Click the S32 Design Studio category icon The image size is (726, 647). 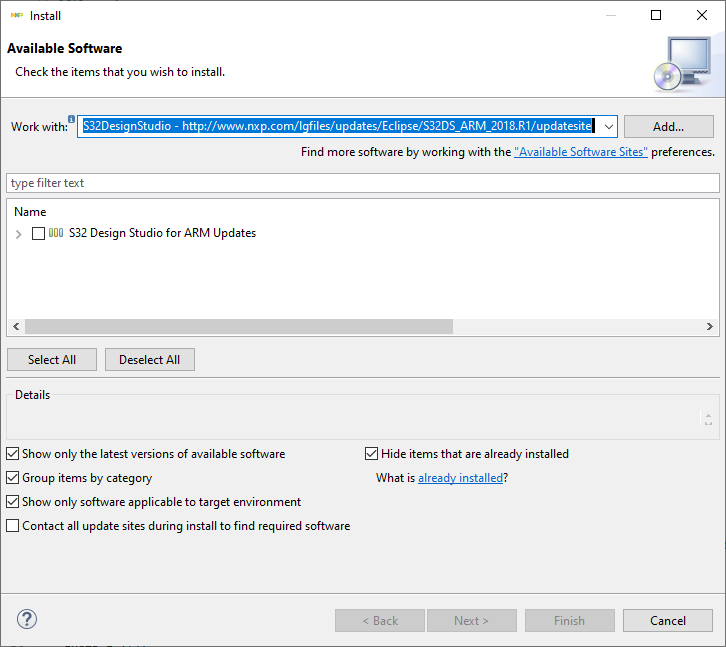click(x=56, y=233)
